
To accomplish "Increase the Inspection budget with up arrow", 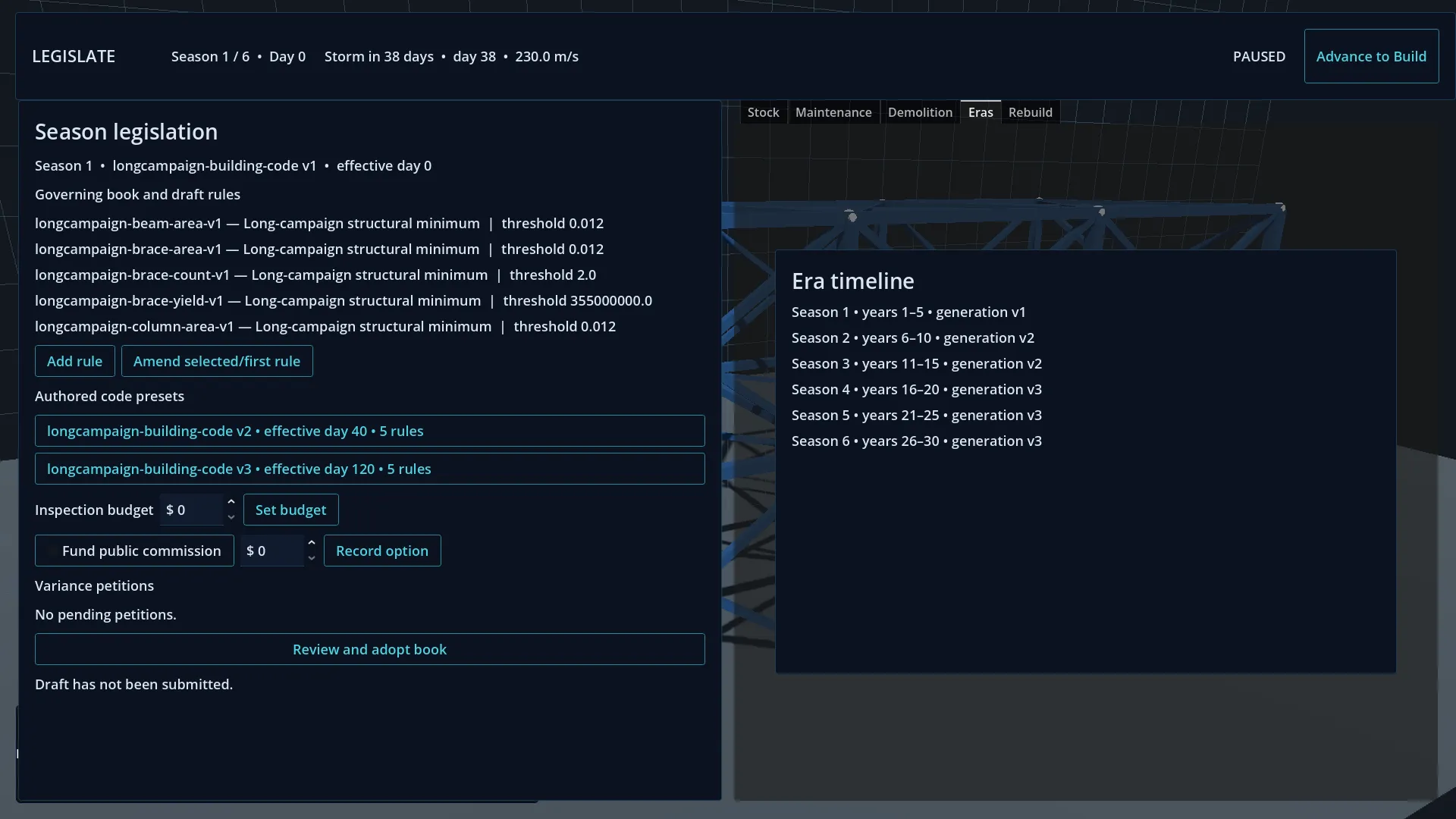I will click(x=231, y=502).
